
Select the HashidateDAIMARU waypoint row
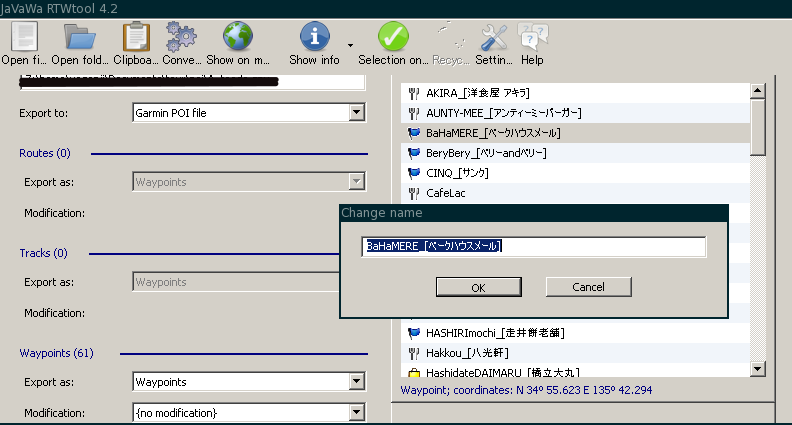pyautogui.click(x=576, y=370)
